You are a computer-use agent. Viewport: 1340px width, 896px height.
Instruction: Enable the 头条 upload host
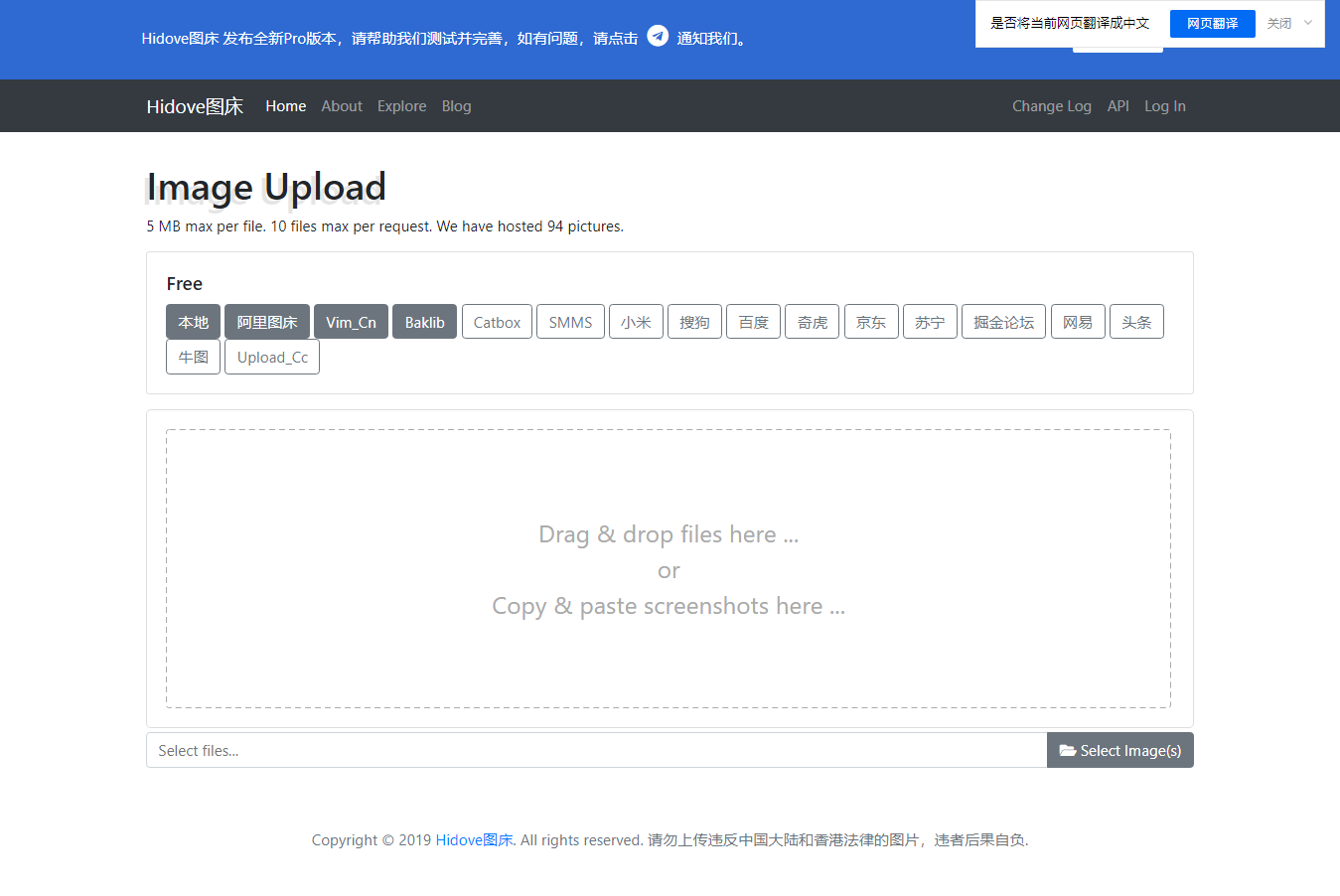pyautogui.click(x=1136, y=322)
